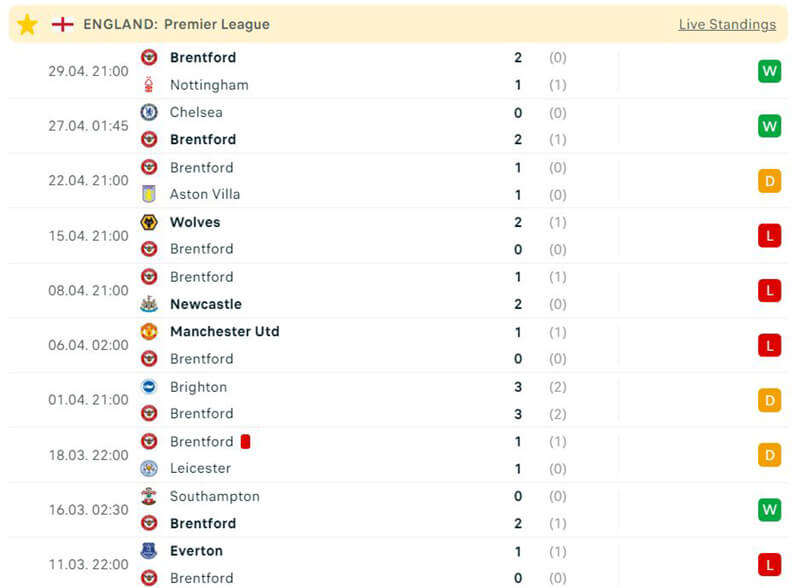The image size is (800, 588).
Task: Click the England flag icon
Action: (x=62, y=24)
